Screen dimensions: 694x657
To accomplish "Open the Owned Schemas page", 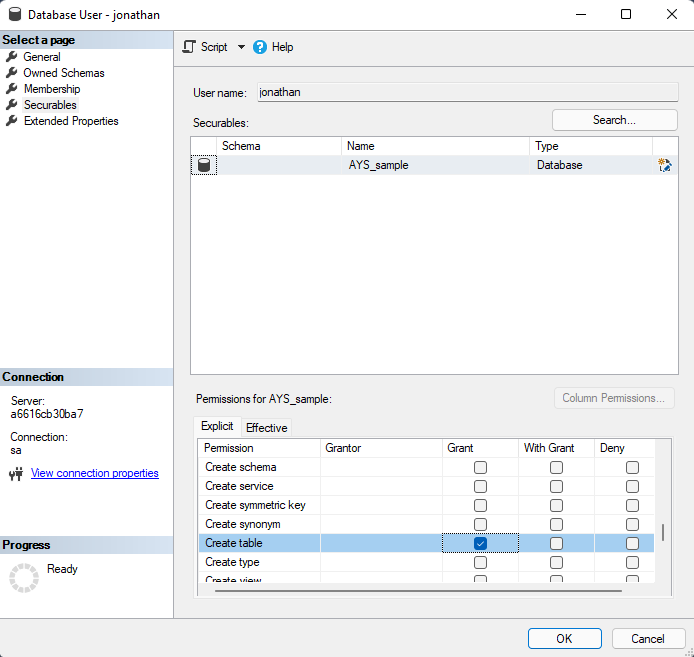I will pyautogui.click(x=64, y=73).
